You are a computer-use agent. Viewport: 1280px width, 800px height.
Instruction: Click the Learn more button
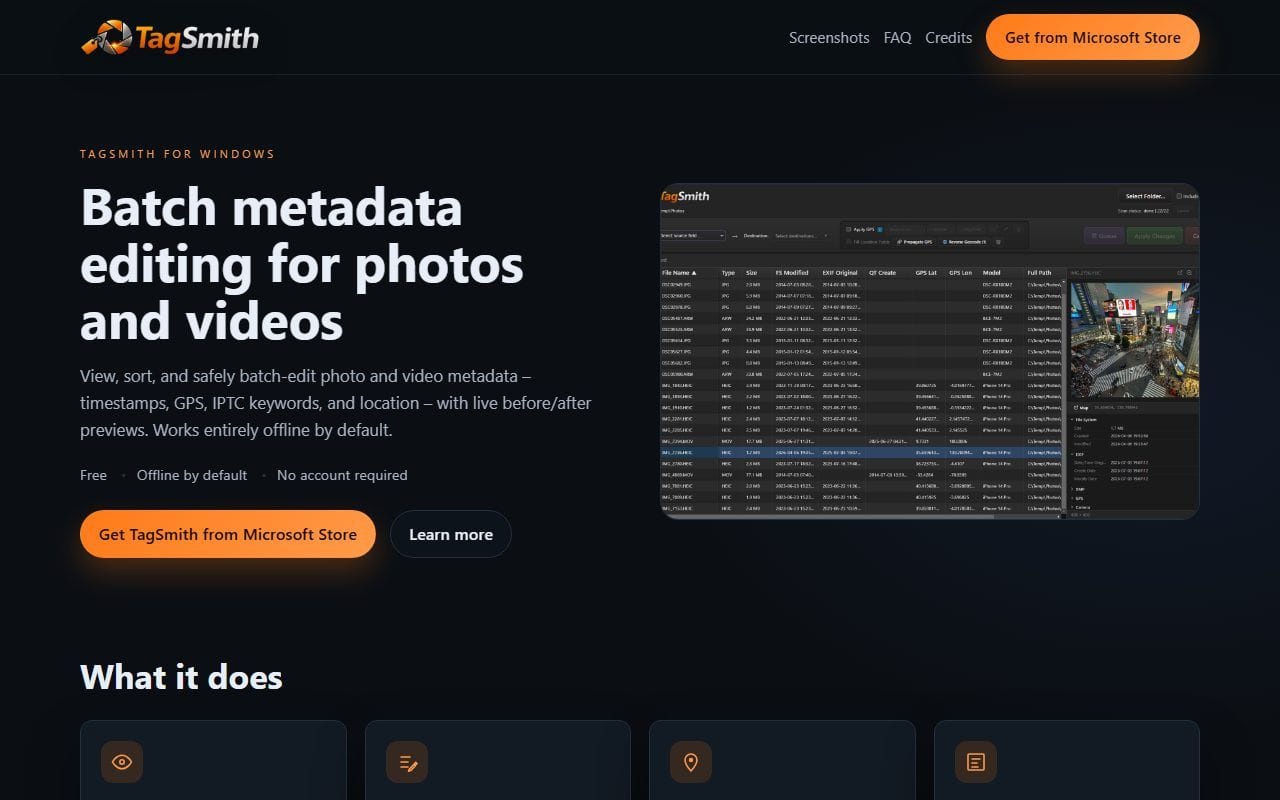[451, 534]
